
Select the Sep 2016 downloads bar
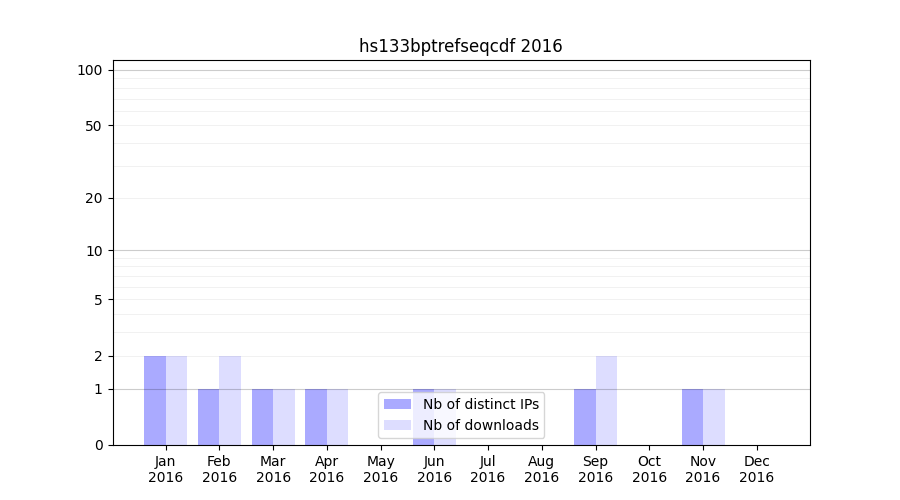tap(606, 400)
